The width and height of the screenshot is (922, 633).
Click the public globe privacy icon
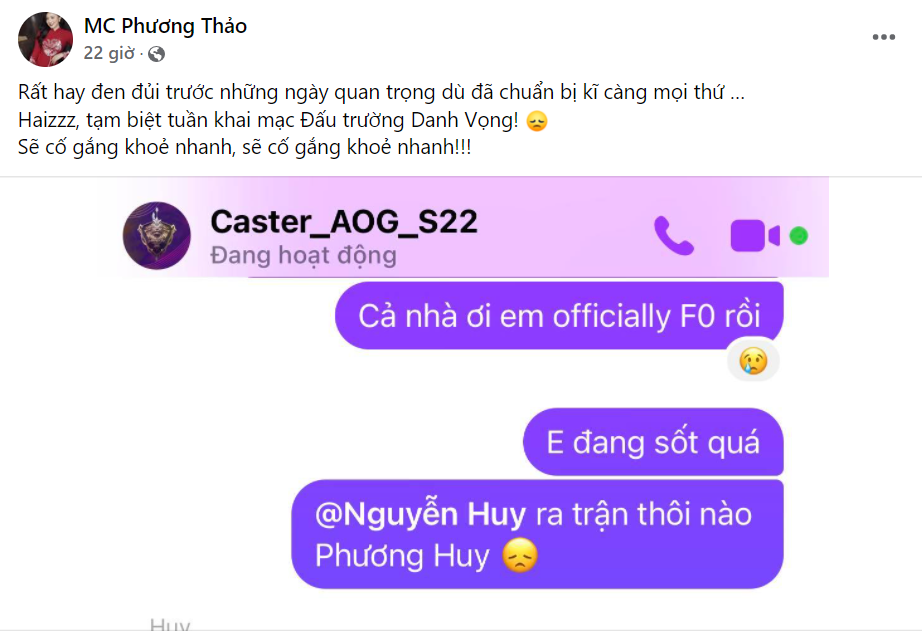(x=156, y=54)
